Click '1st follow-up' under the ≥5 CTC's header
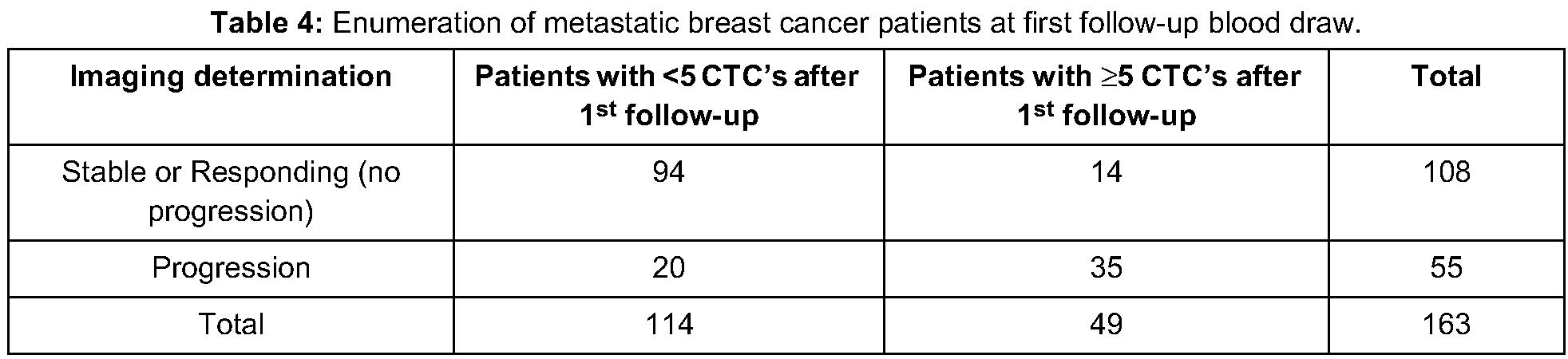Viewport: 1568px width, 359px height. click(x=1106, y=116)
